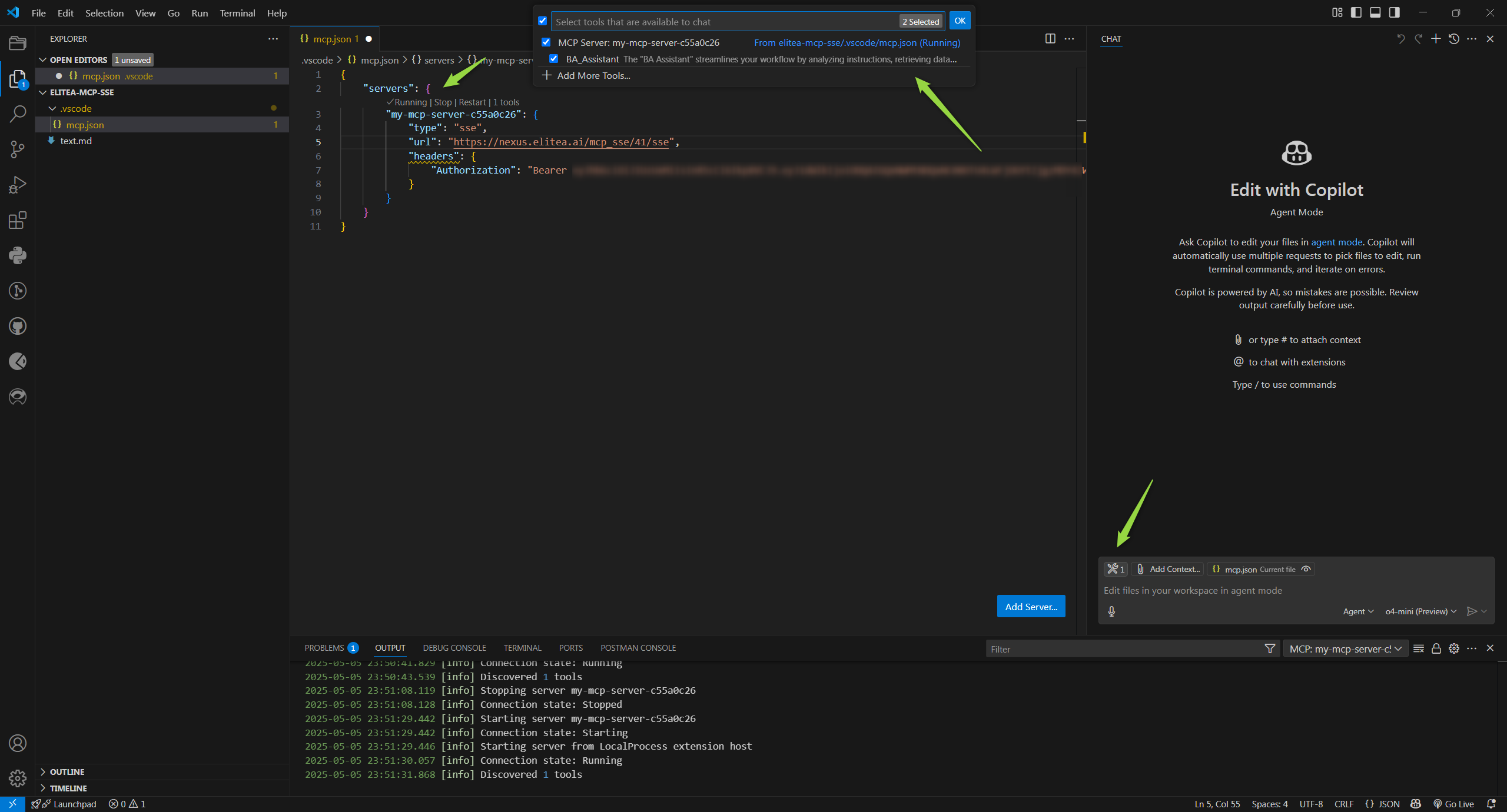Click the Copilot status bar icon
Viewport: 1507px width, 812px height.
pyautogui.click(x=1416, y=804)
